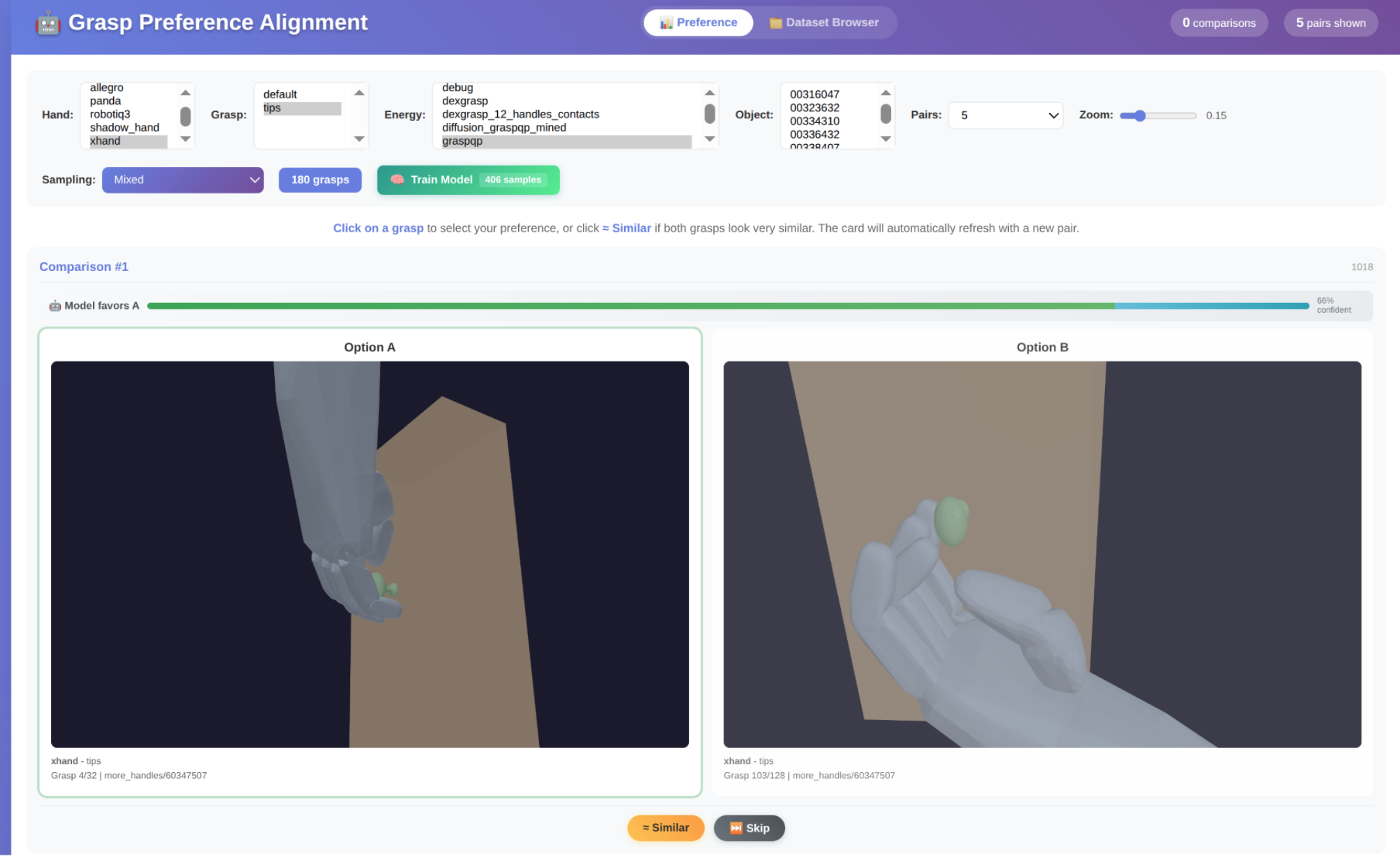Select default in the Grasp list
This screenshot has width=1400, height=860.
pos(280,95)
